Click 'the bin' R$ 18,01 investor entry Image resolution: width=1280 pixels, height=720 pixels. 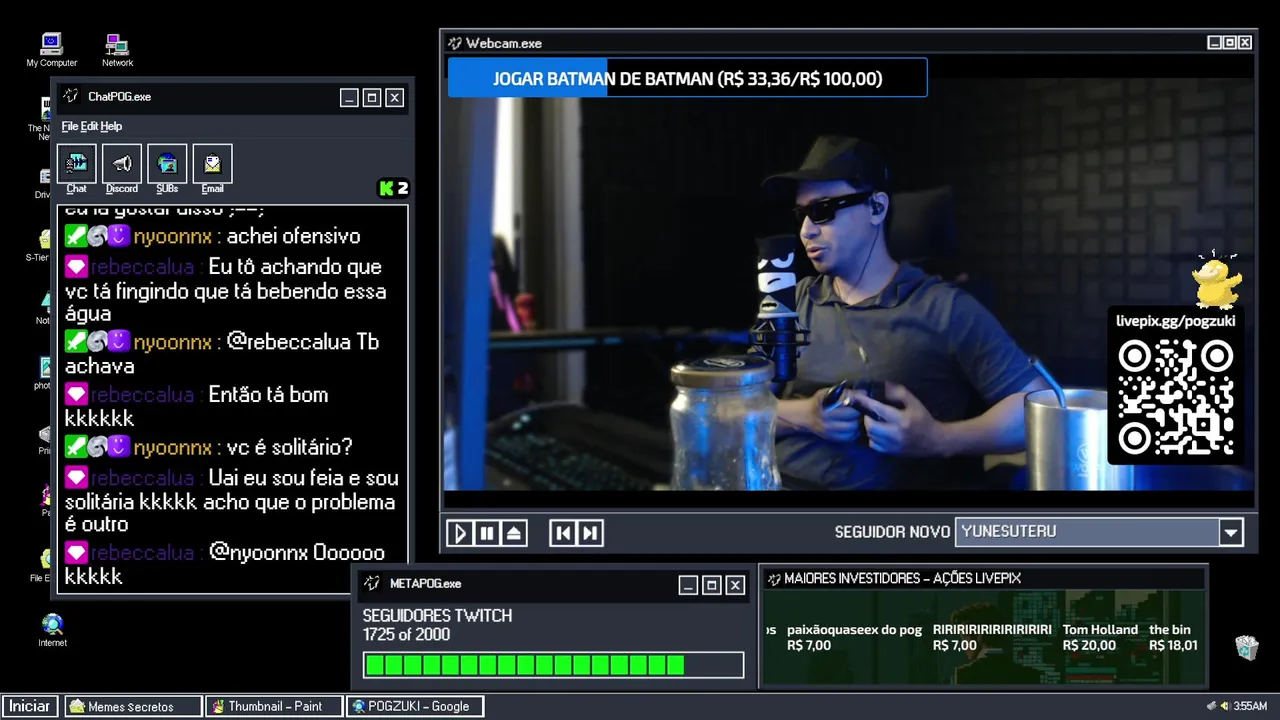click(1173, 637)
